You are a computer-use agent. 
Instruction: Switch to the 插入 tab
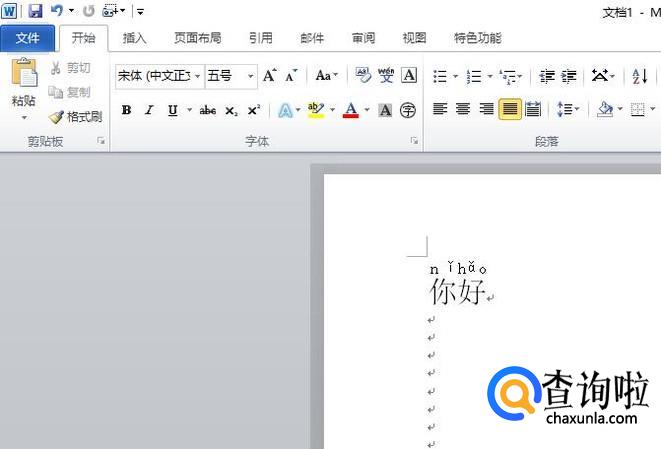[x=134, y=38]
